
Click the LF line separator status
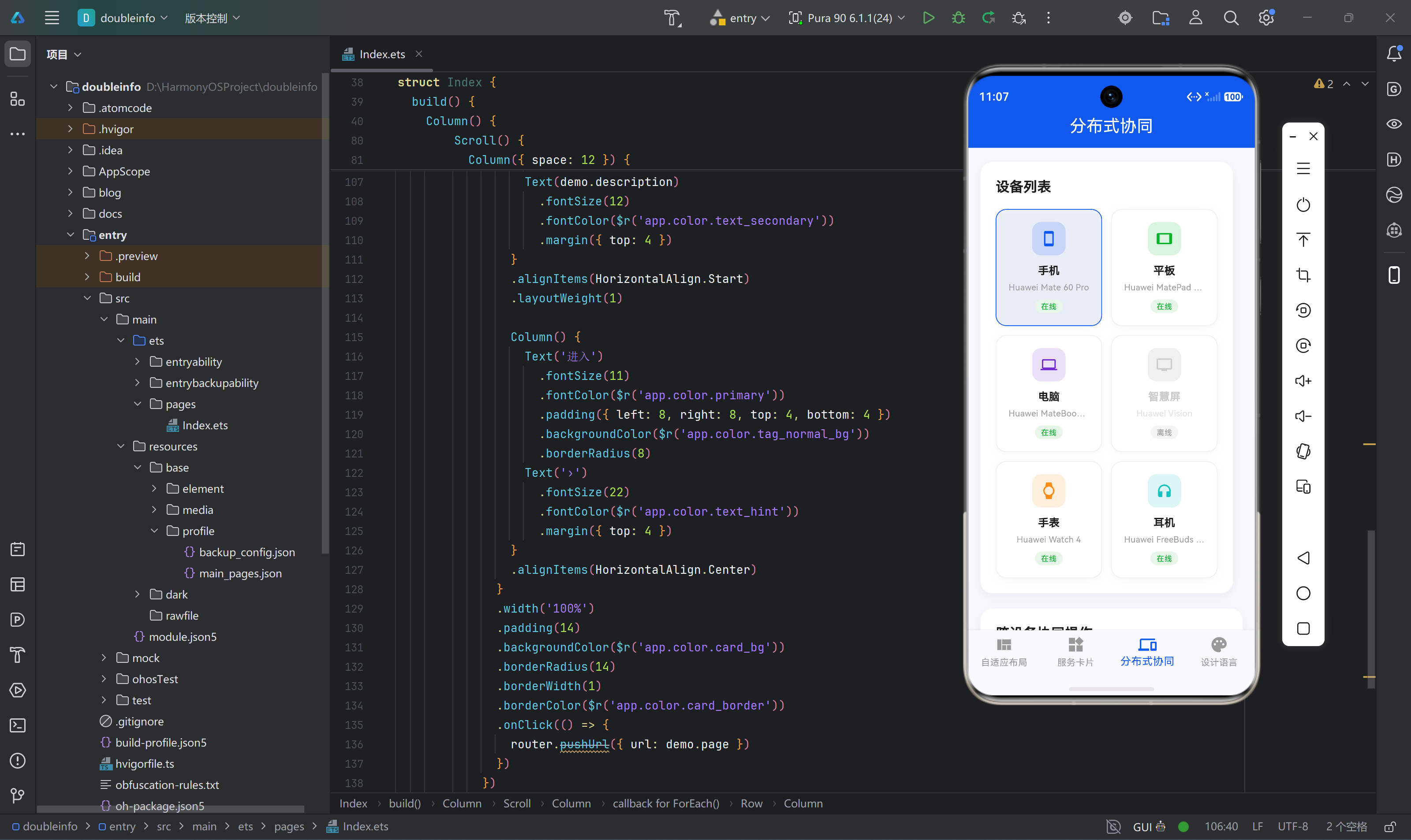coord(1258,826)
